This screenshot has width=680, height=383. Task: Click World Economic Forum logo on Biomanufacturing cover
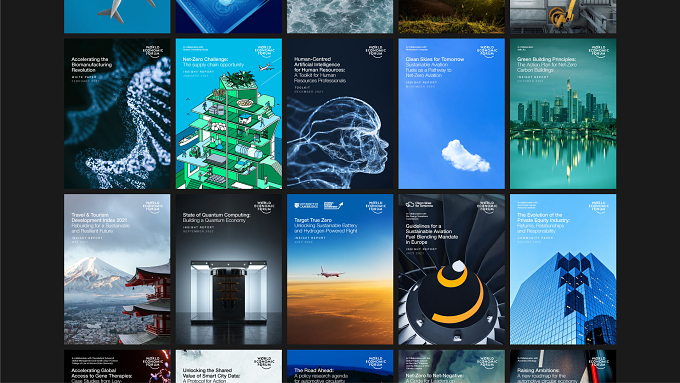tap(153, 52)
